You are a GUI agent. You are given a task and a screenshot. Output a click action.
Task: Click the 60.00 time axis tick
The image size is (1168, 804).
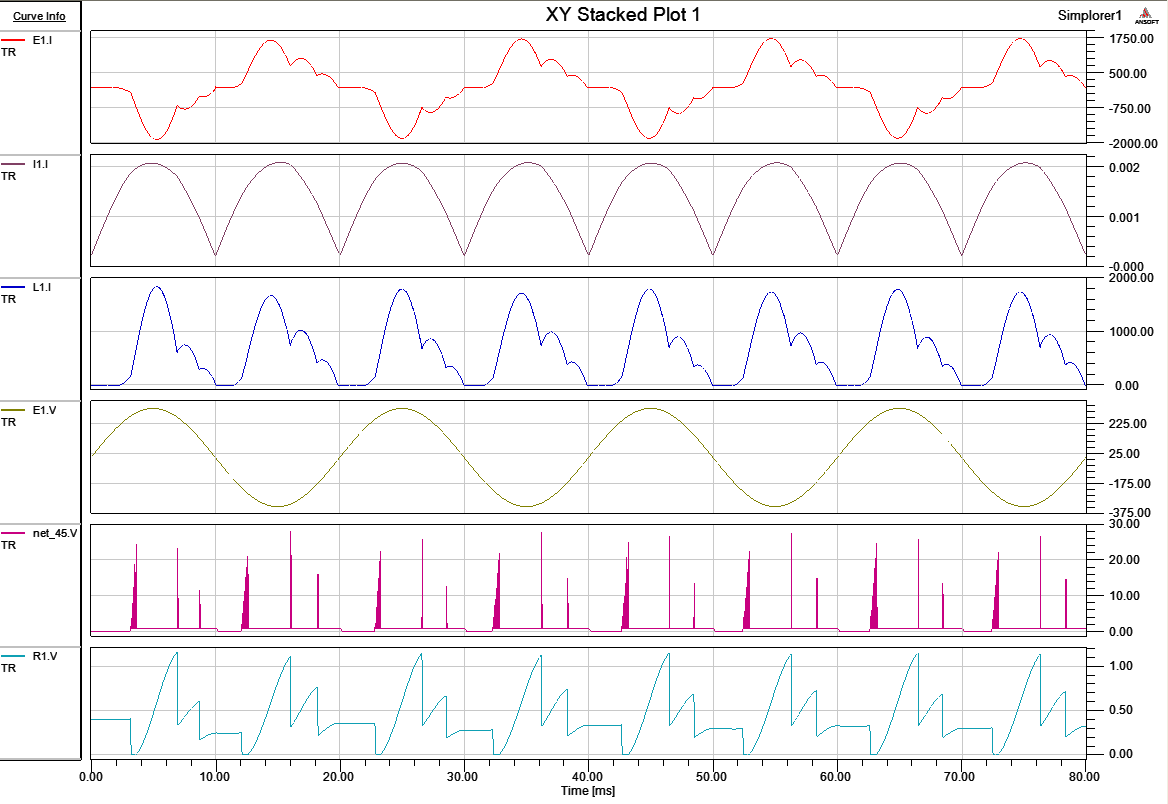coord(835,776)
